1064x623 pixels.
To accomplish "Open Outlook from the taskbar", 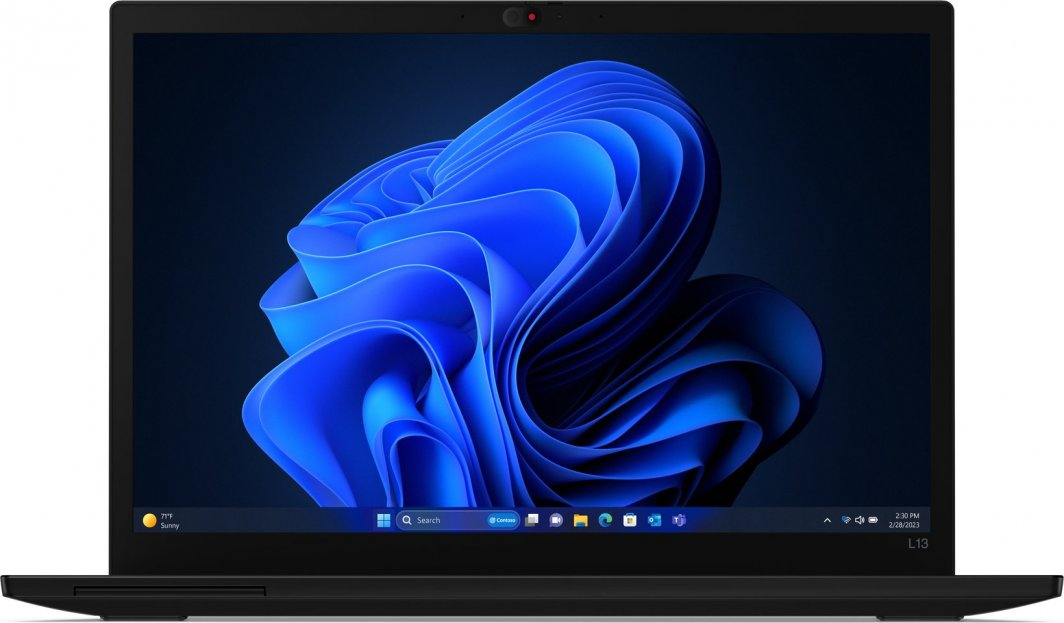I will [654, 520].
